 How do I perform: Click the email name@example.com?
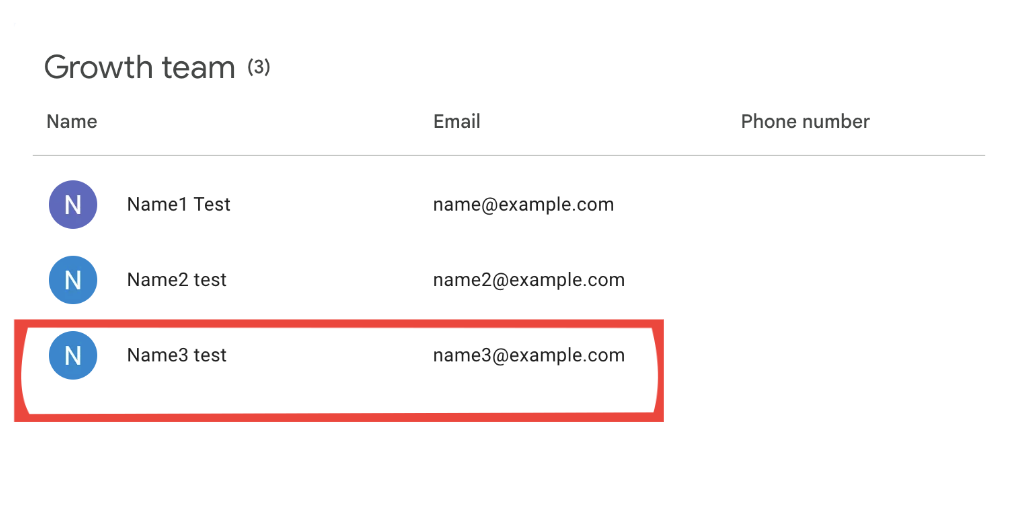(523, 205)
